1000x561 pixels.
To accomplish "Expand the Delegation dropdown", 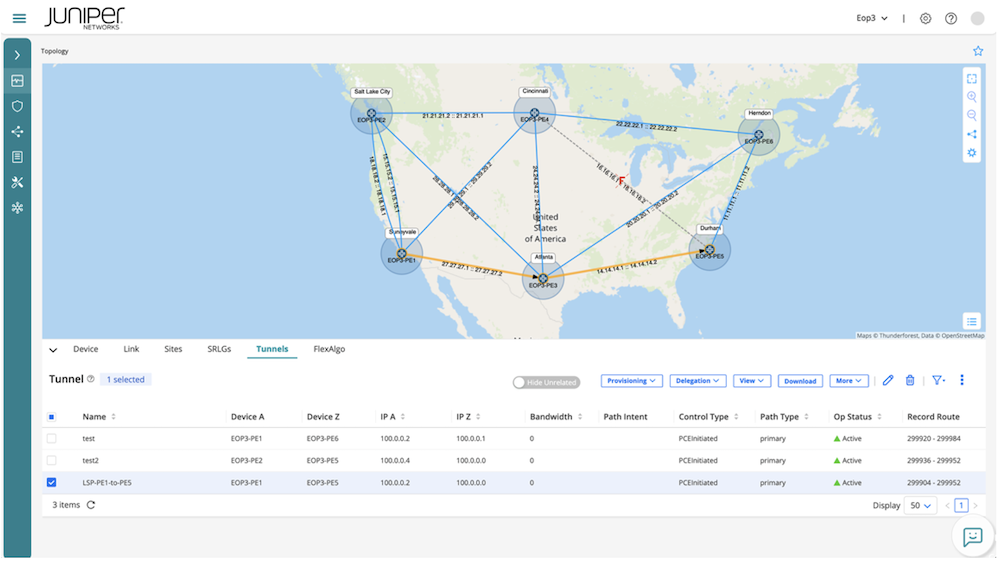I will (698, 381).
